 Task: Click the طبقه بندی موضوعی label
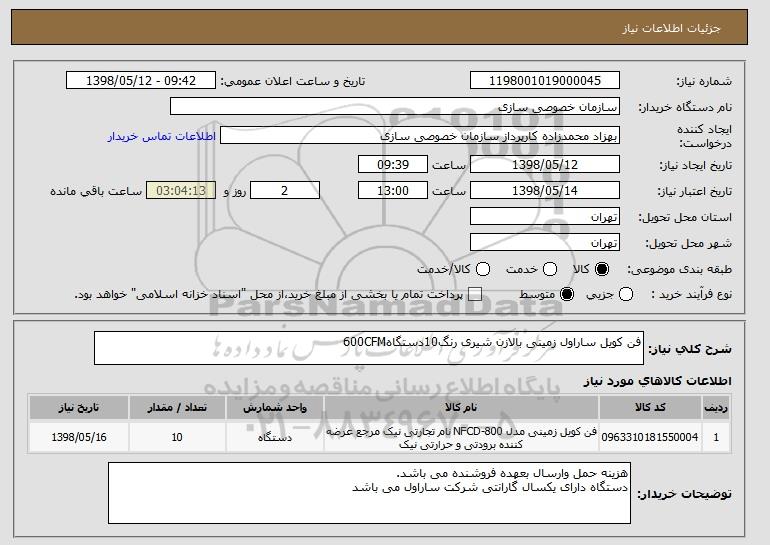(x=679, y=269)
